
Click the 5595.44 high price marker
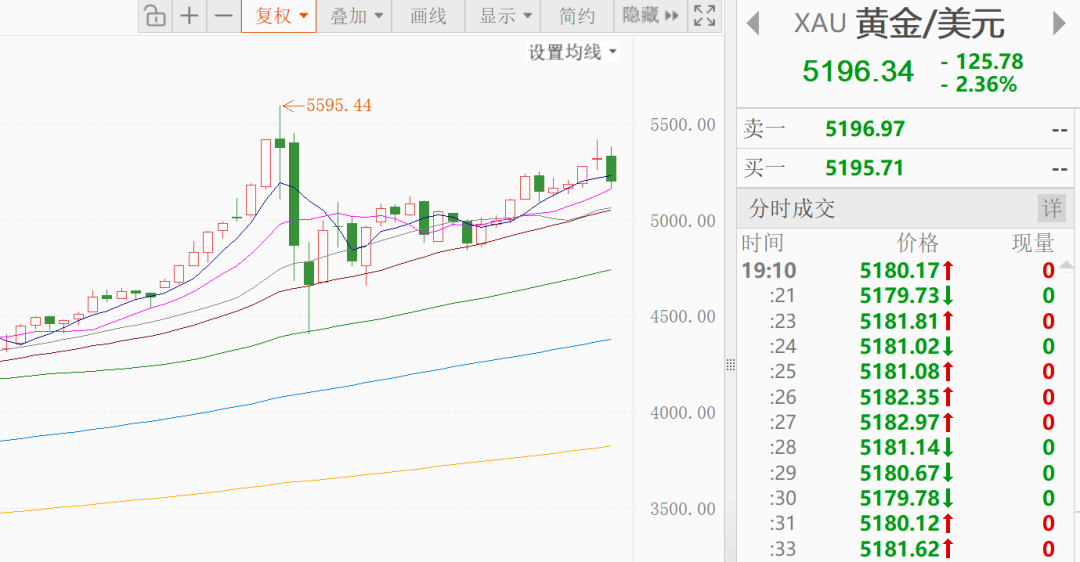[x=338, y=106]
